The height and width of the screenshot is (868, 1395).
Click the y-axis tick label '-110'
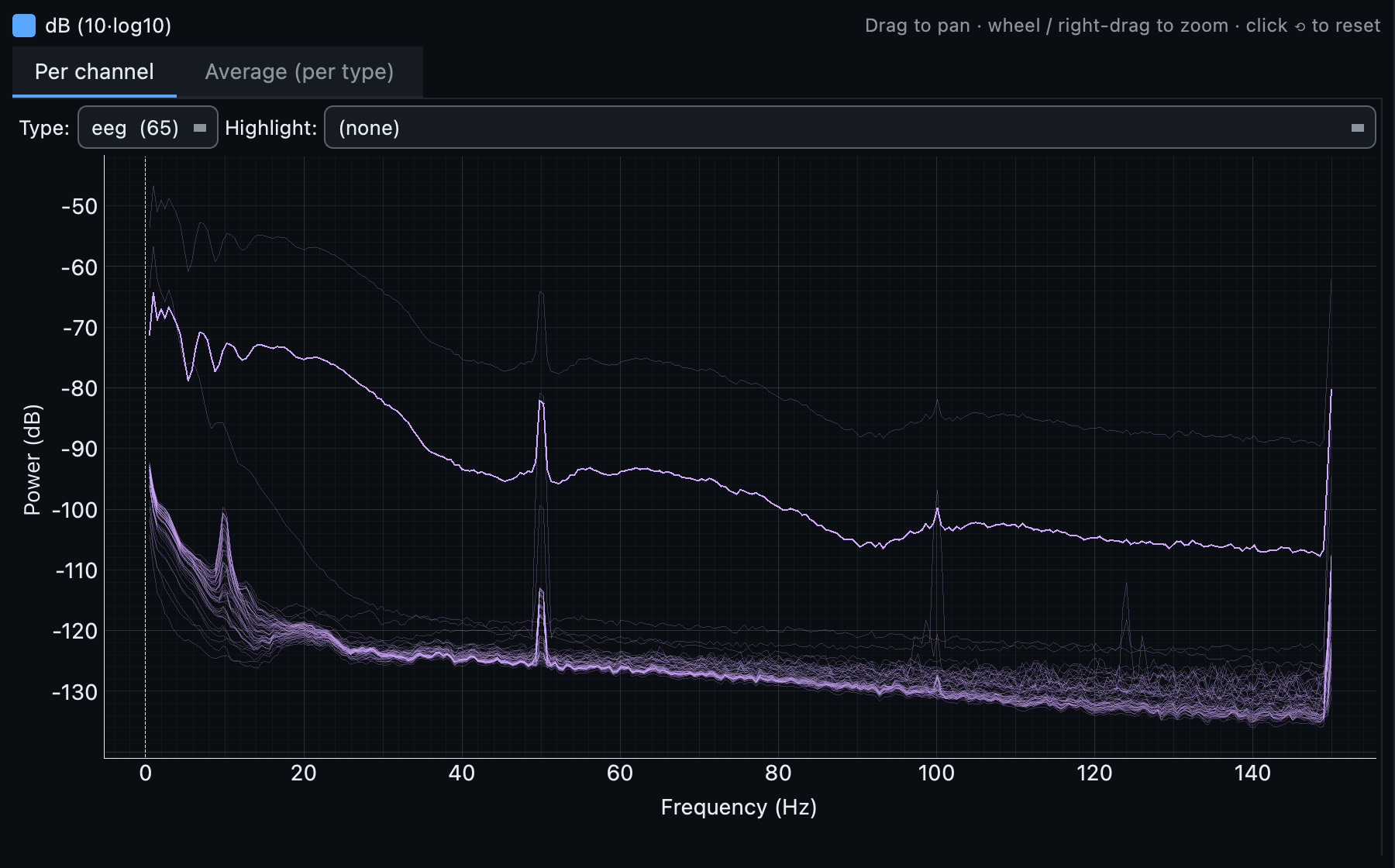[x=76, y=570]
